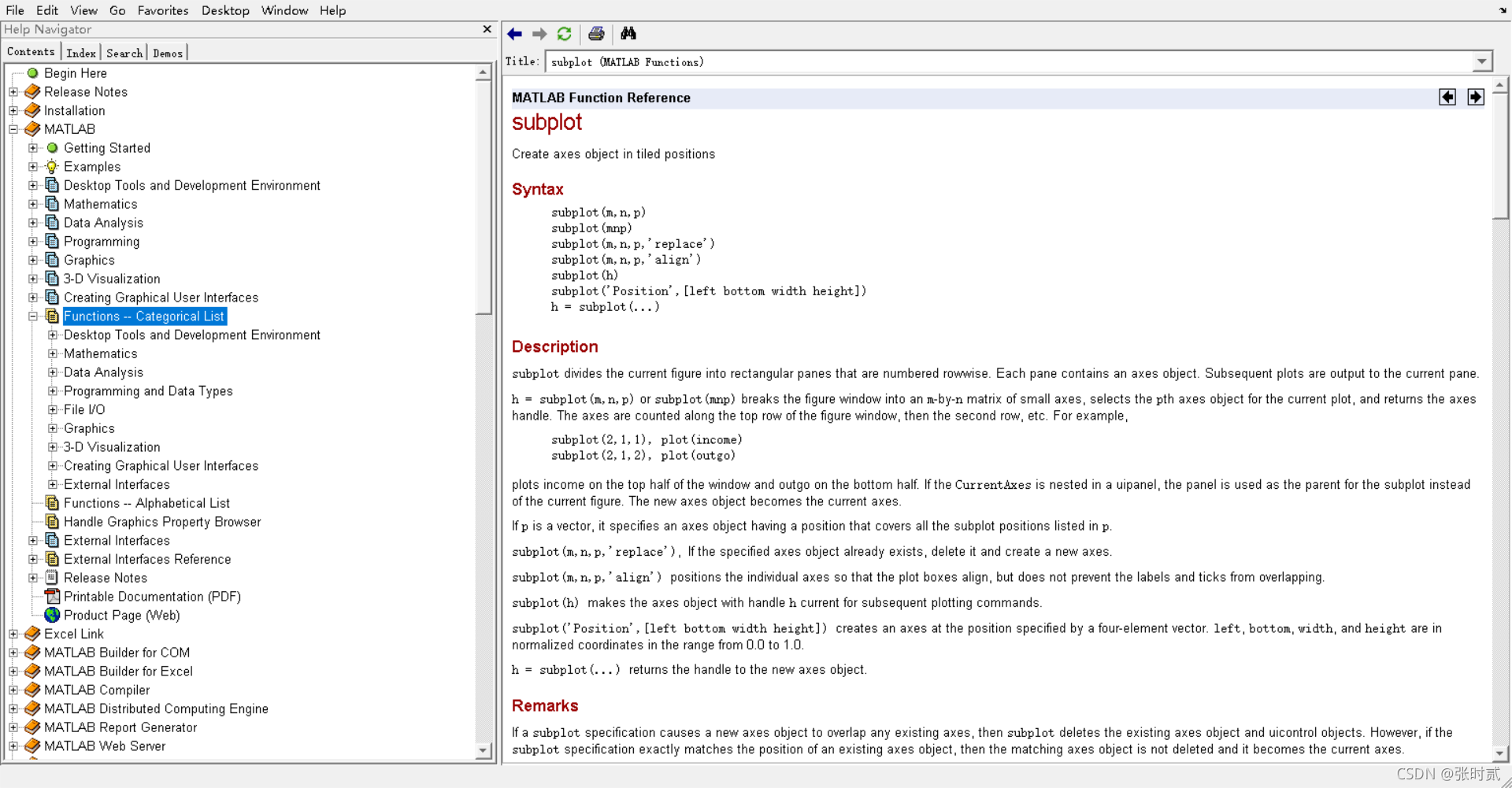
Task: Click Functions Alphabetical List page icon
Action: [x=52, y=502]
